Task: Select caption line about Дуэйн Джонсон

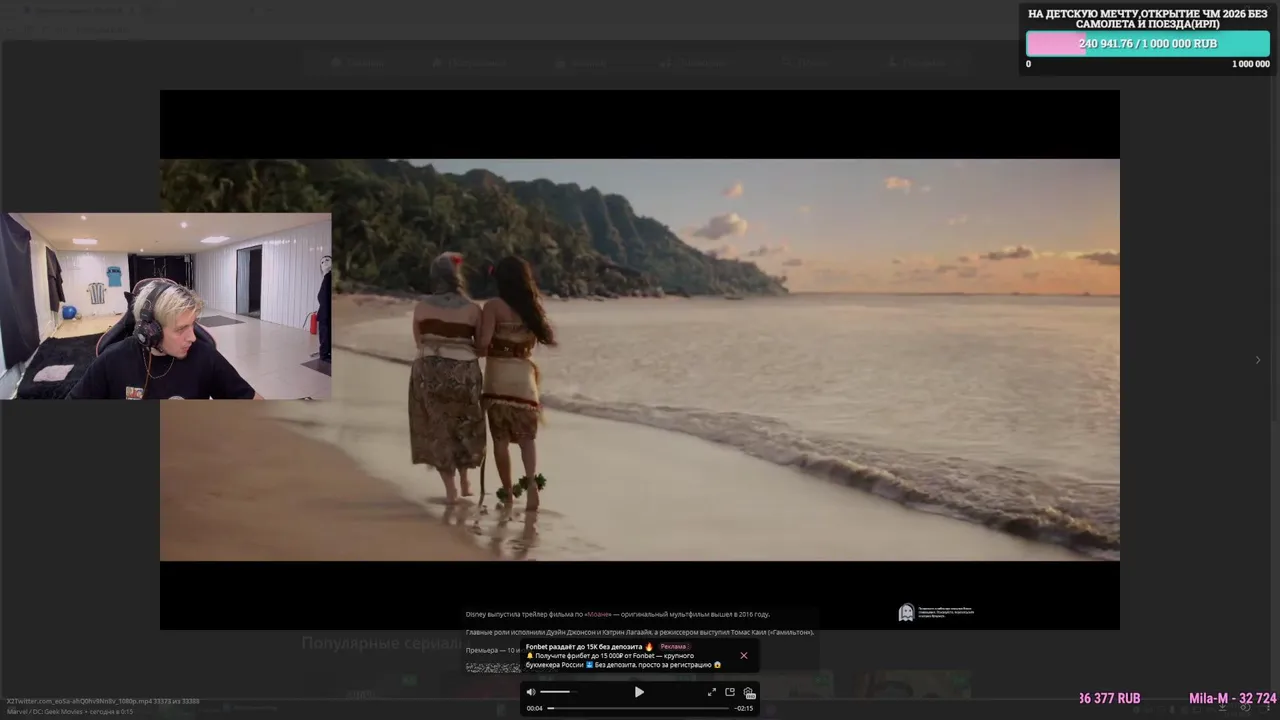Action: pyautogui.click(x=640, y=632)
